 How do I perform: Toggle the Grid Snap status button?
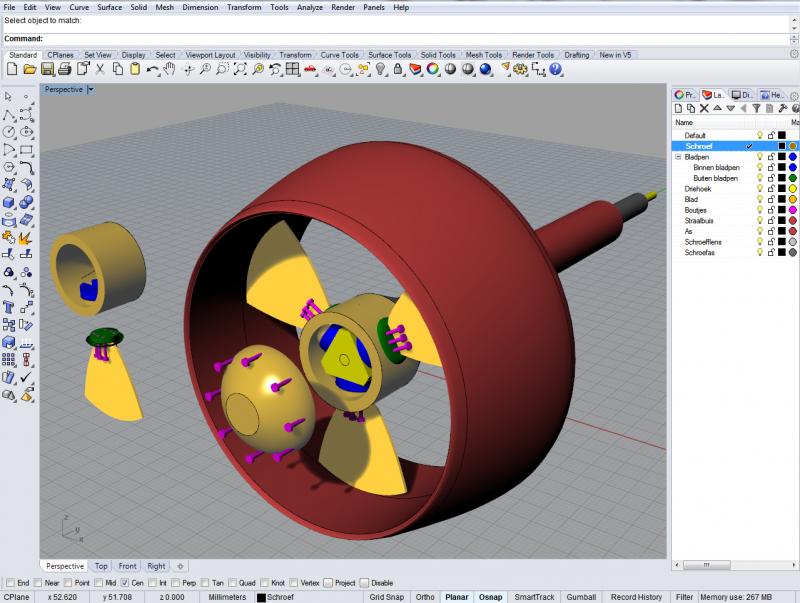(x=387, y=597)
